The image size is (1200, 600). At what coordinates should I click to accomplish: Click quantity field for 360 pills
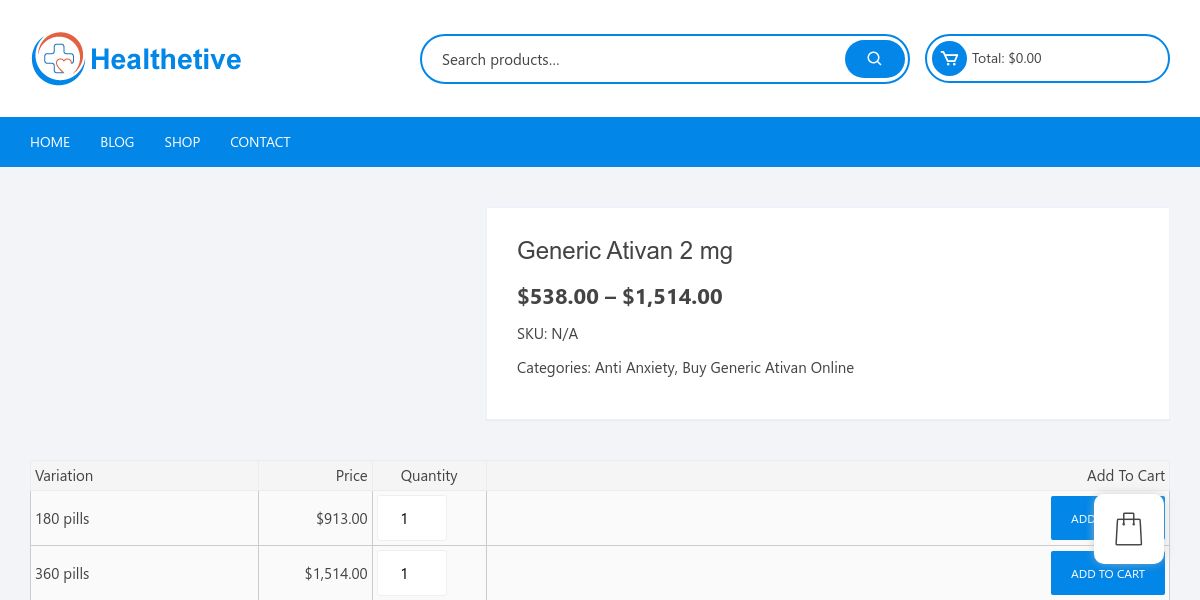point(411,574)
